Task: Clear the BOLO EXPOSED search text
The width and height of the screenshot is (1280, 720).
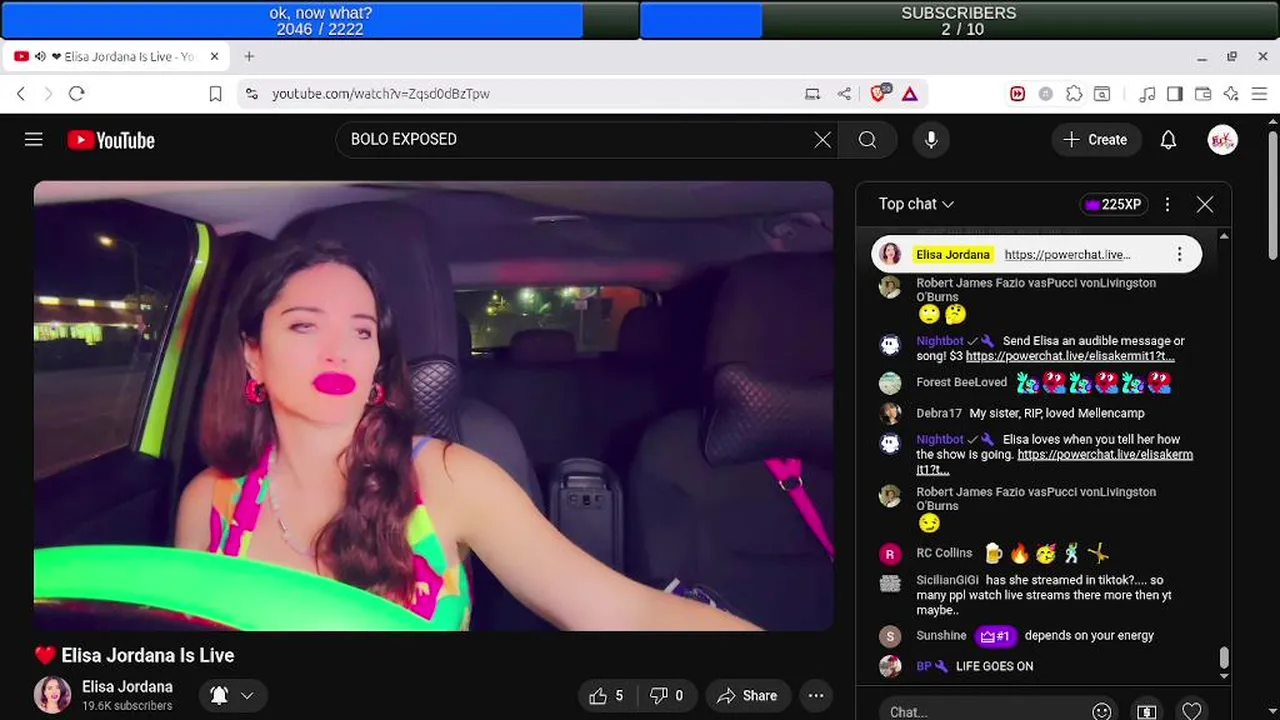Action: (822, 140)
